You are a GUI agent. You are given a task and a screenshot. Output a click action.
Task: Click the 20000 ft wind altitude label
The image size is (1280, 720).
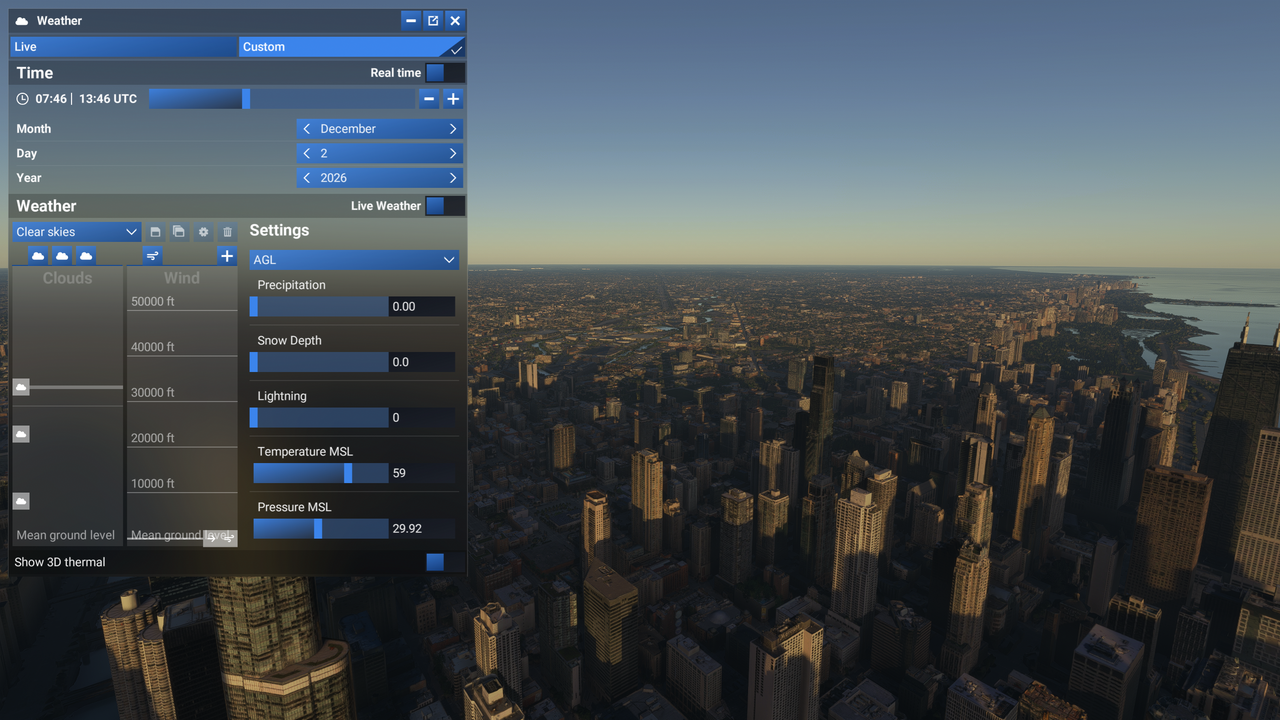(153, 438)
